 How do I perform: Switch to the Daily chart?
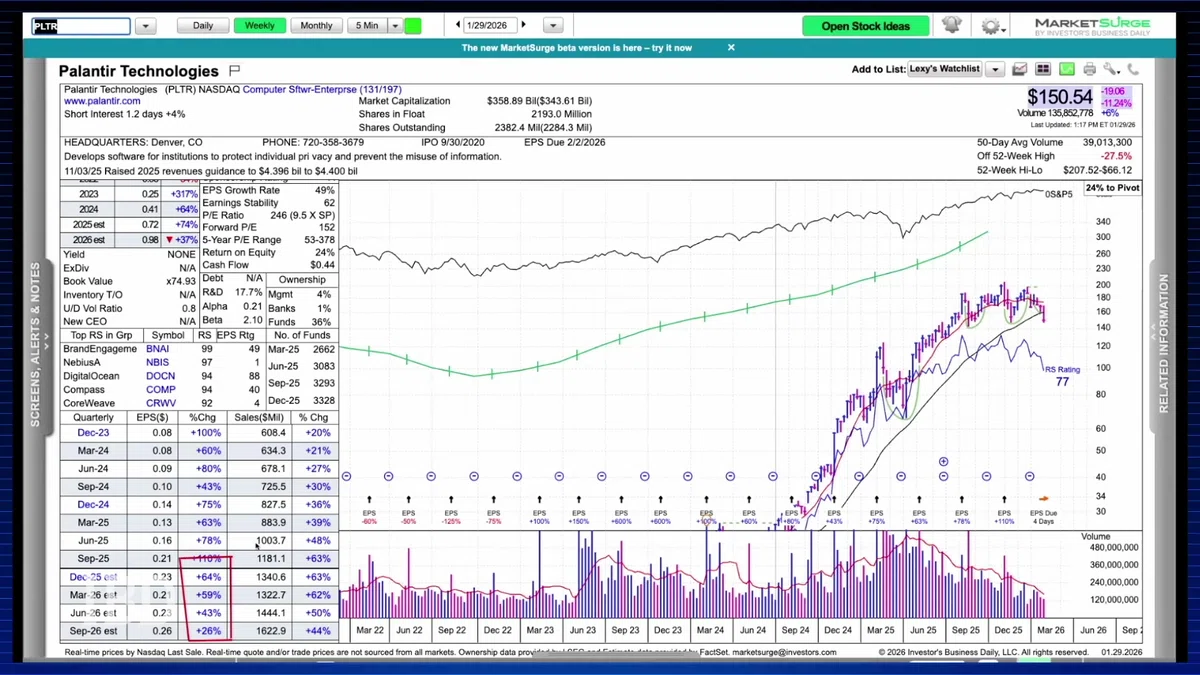tap(203, 26)
